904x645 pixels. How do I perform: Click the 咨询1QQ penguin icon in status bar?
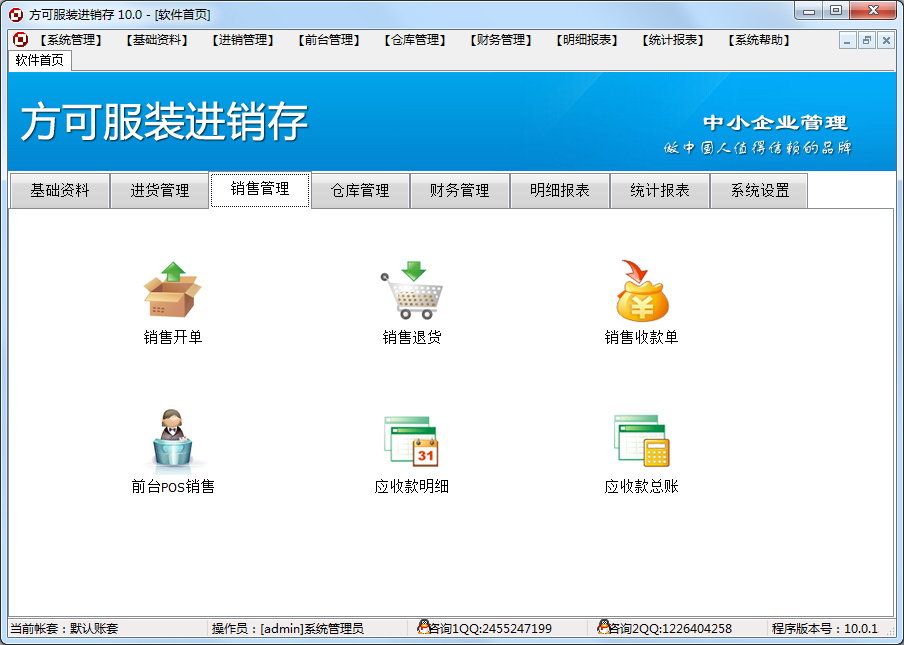425,628
